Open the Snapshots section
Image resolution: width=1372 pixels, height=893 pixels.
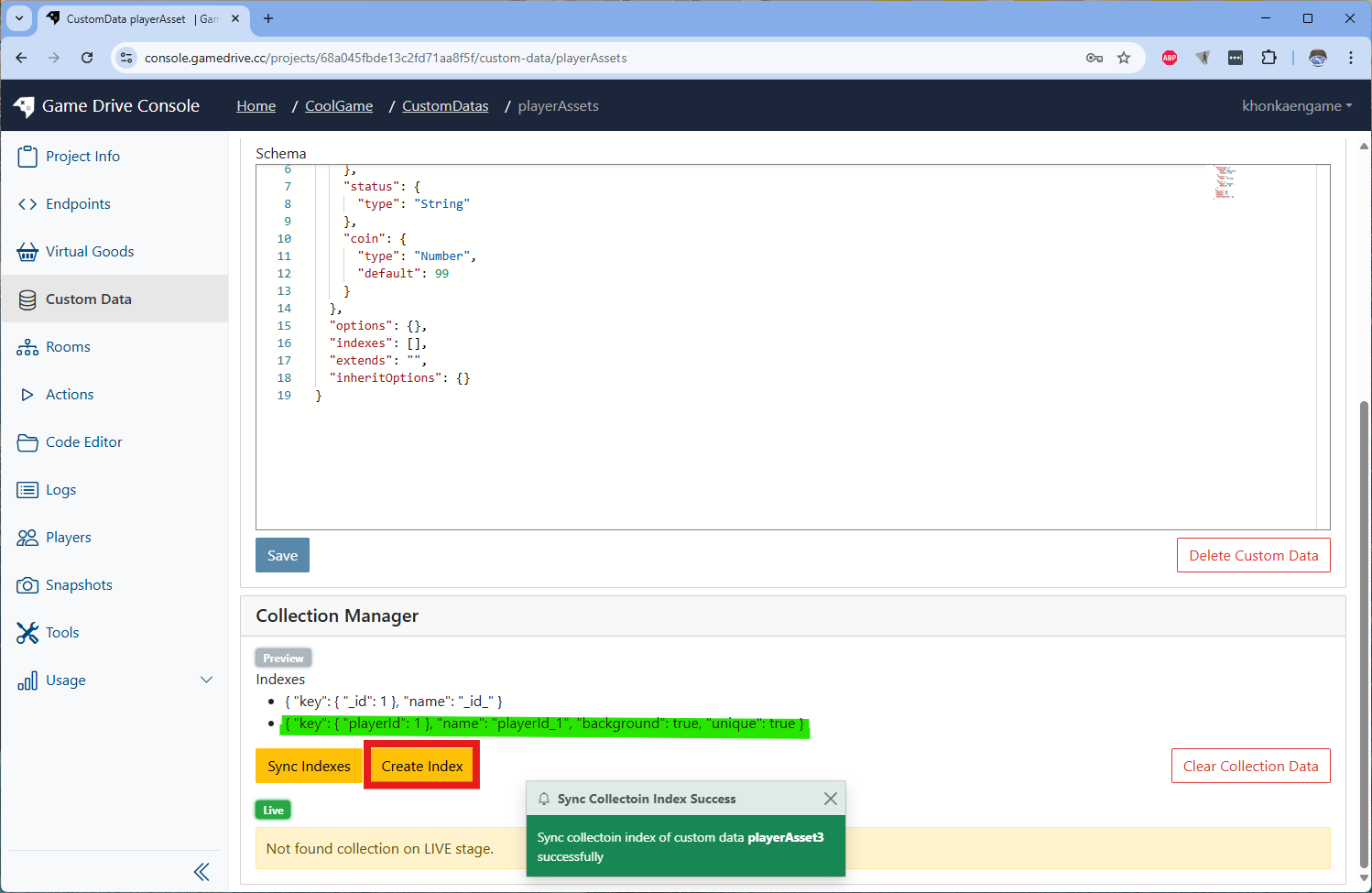click(79, 584)
